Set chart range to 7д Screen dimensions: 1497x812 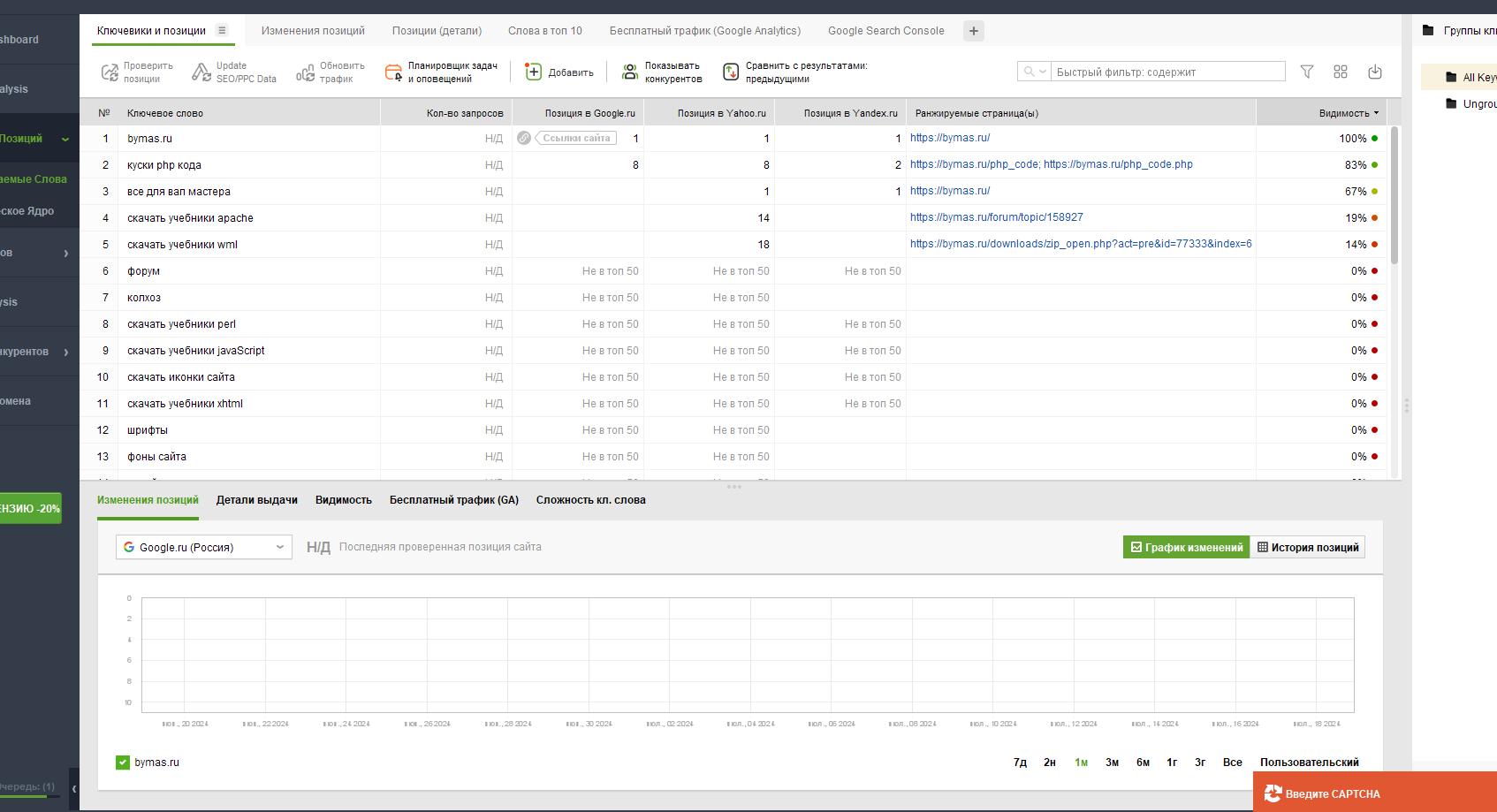click(x=1020, y=763)
